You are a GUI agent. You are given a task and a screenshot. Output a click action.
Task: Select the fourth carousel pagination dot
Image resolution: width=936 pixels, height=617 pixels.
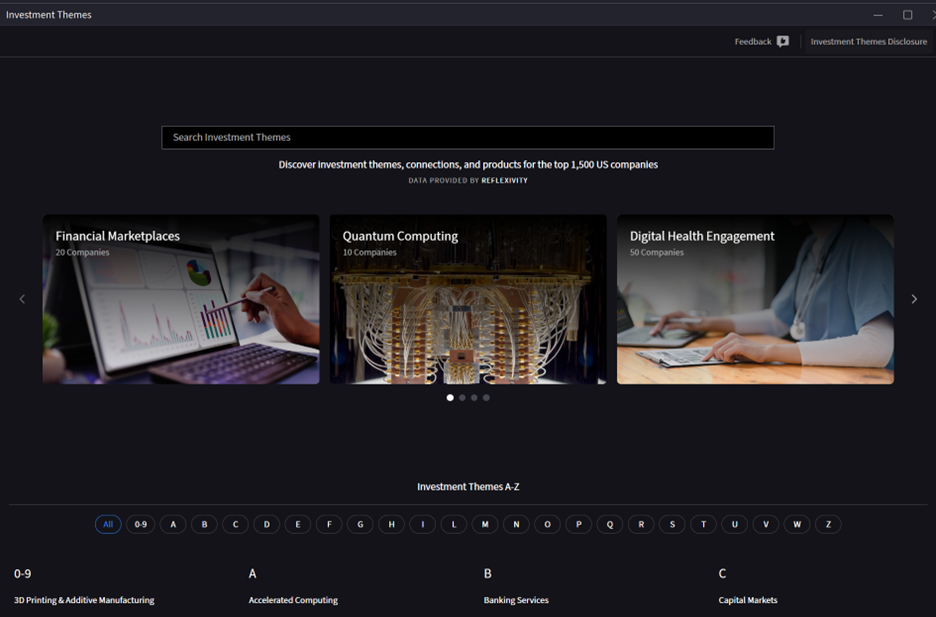pos(486,397)
